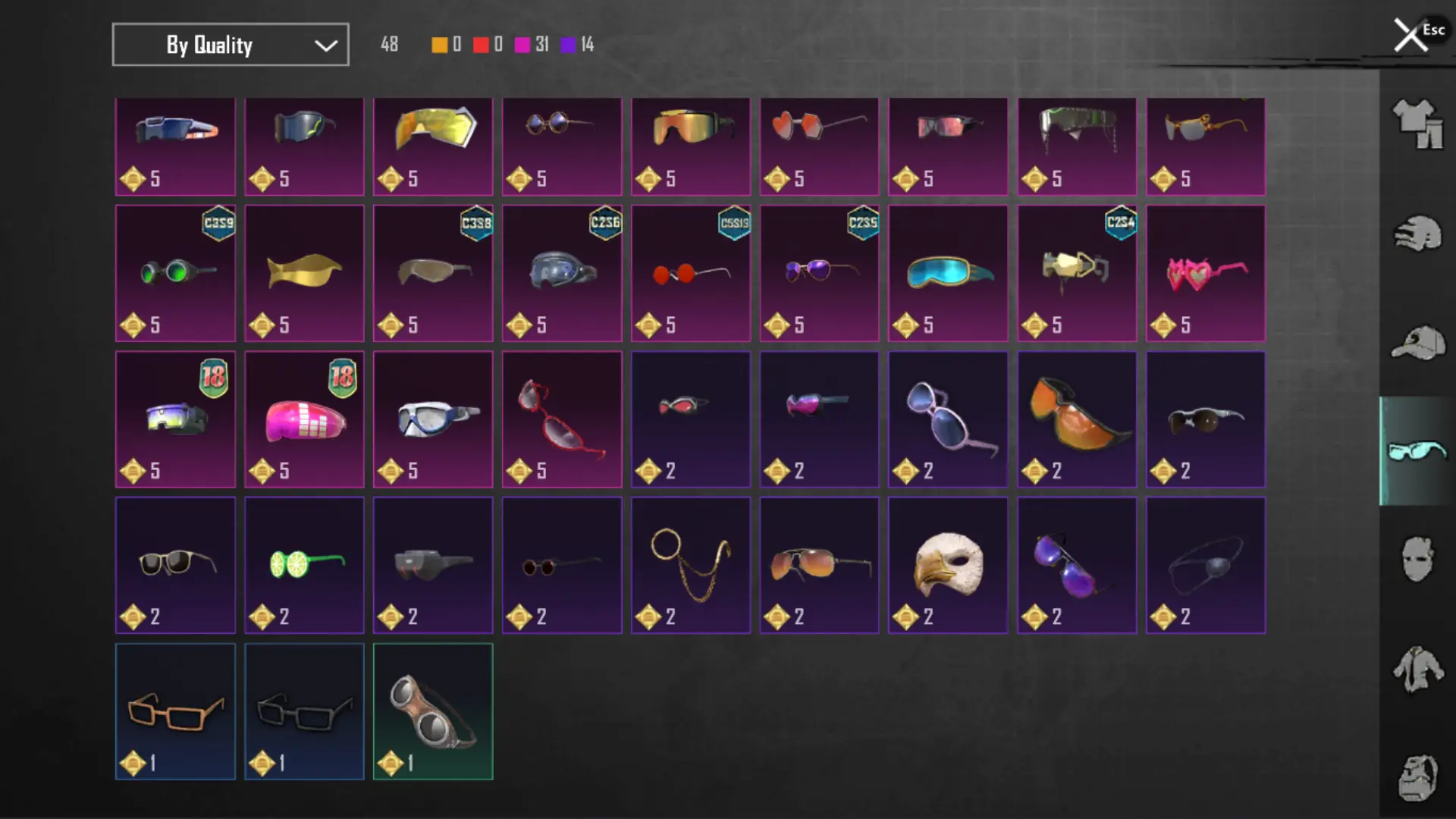Viewport: 1456px width, 819px height.
Task: Select the gold monocle with chain item
Action: click(x=691, y=565)
